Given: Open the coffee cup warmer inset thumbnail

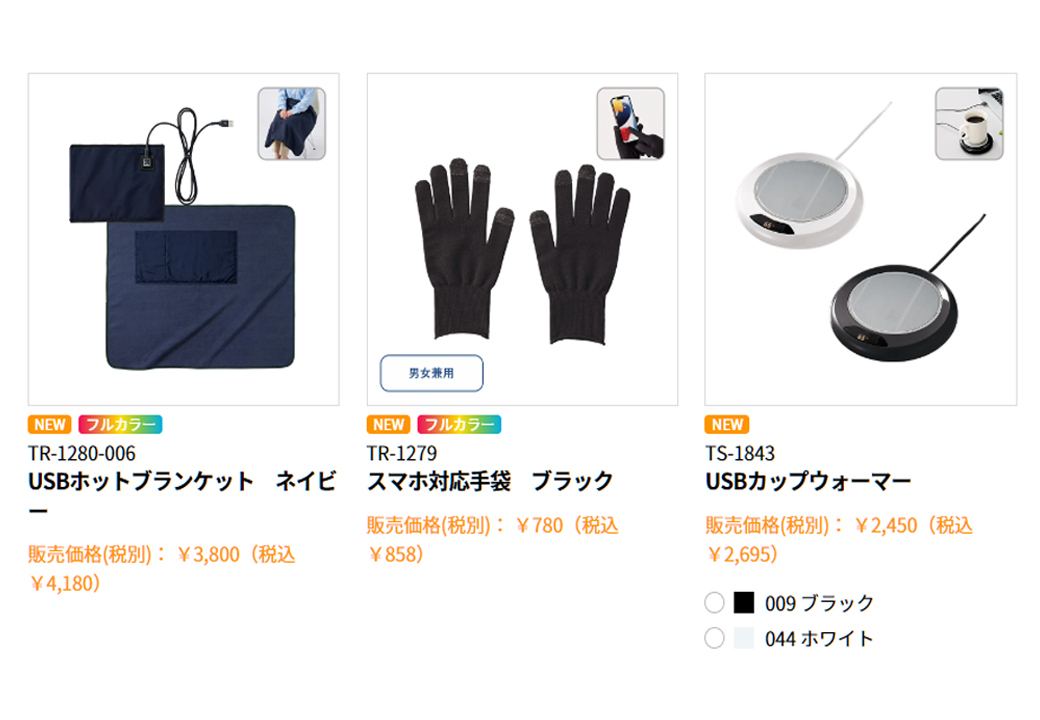Looking at the screenshot, I should point(969,123).
